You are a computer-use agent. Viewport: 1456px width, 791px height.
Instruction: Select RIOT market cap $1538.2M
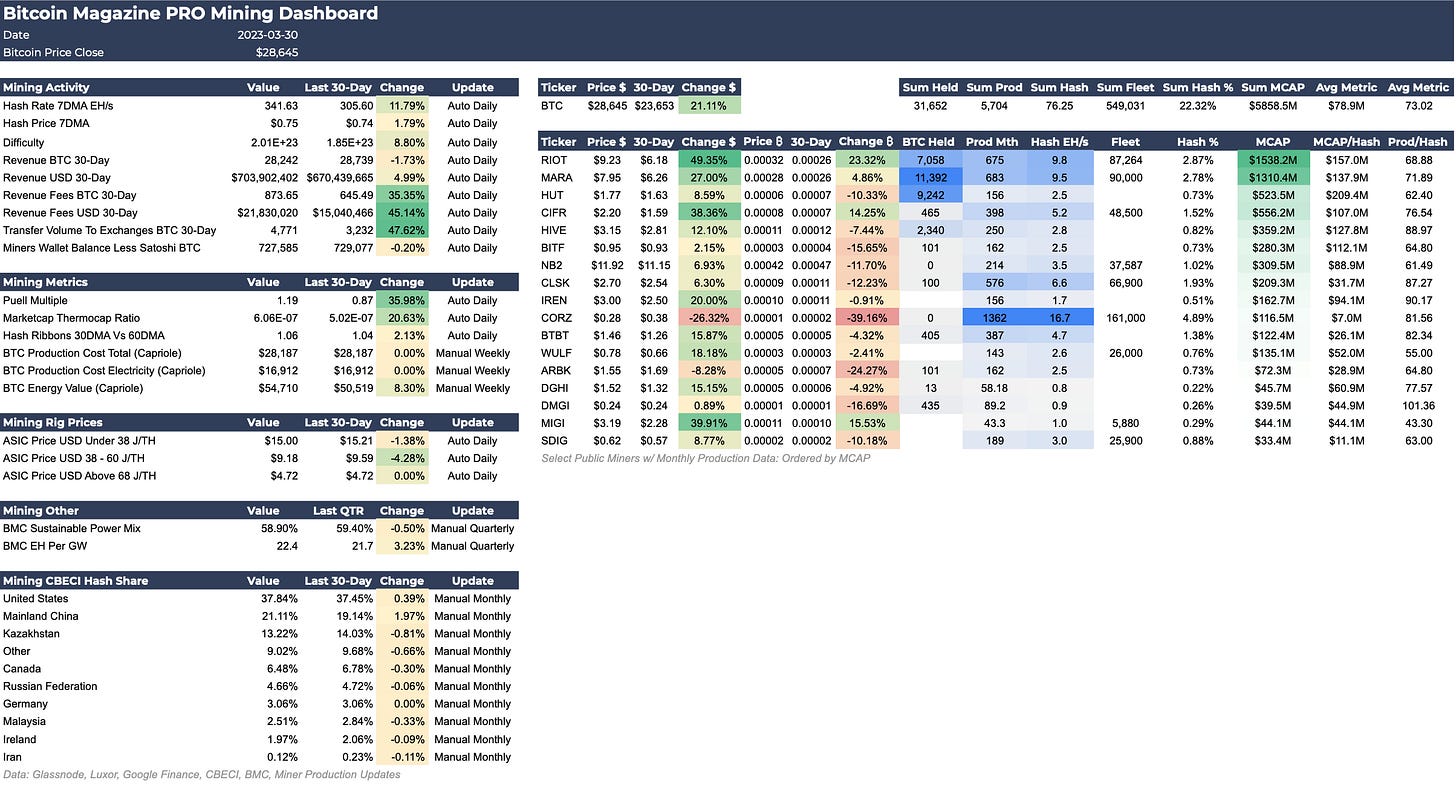click(1274, 160)
